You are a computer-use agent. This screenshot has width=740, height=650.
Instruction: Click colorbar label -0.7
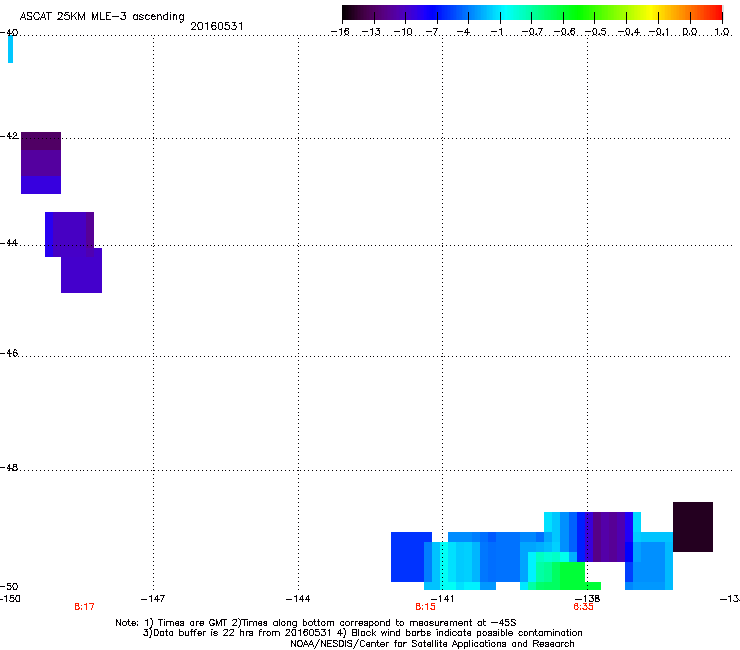point(532,32)
